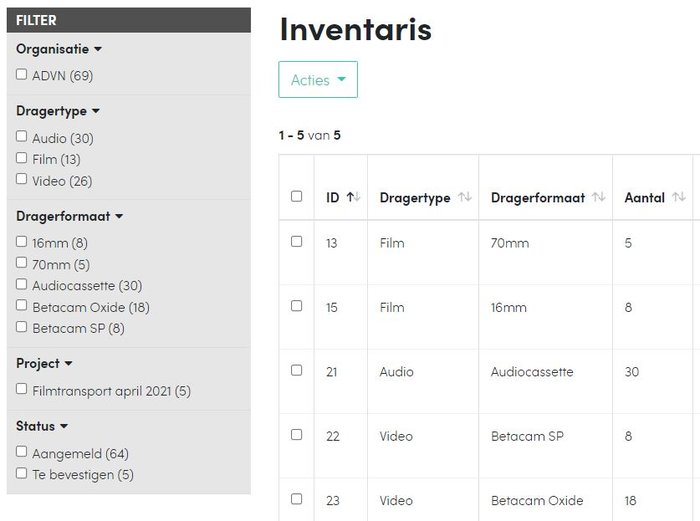Click Video cell in row 22
The height and width of the screenshot is (521, 700).
coord(396,436)
